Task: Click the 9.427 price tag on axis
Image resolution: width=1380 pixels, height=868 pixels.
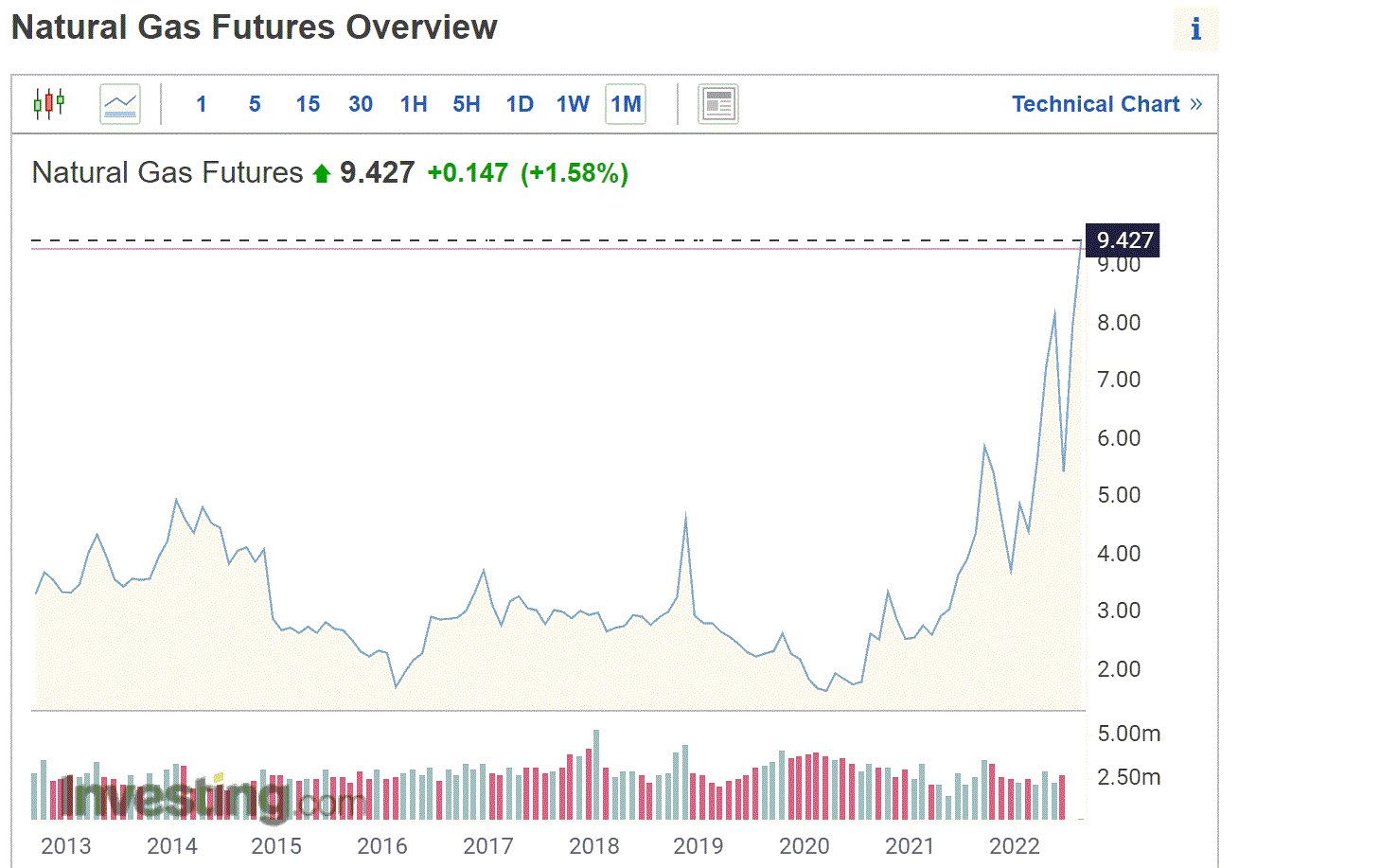Action: pos(1123,240)
